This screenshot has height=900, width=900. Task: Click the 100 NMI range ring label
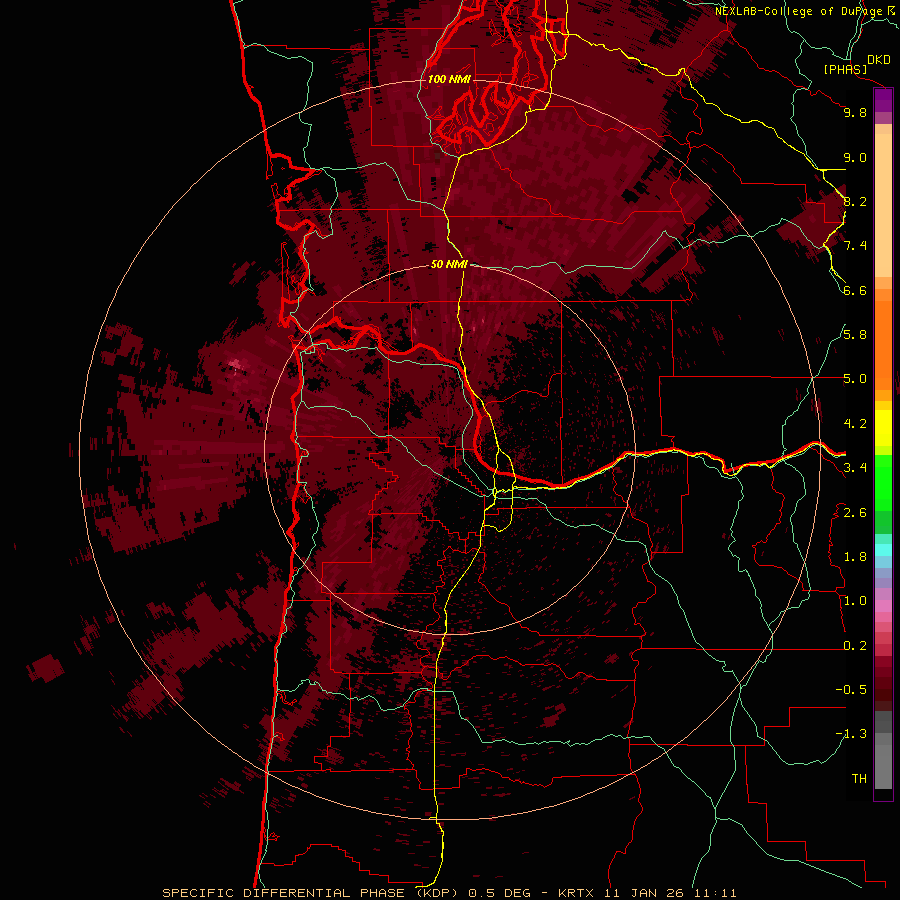click(449, 79)
